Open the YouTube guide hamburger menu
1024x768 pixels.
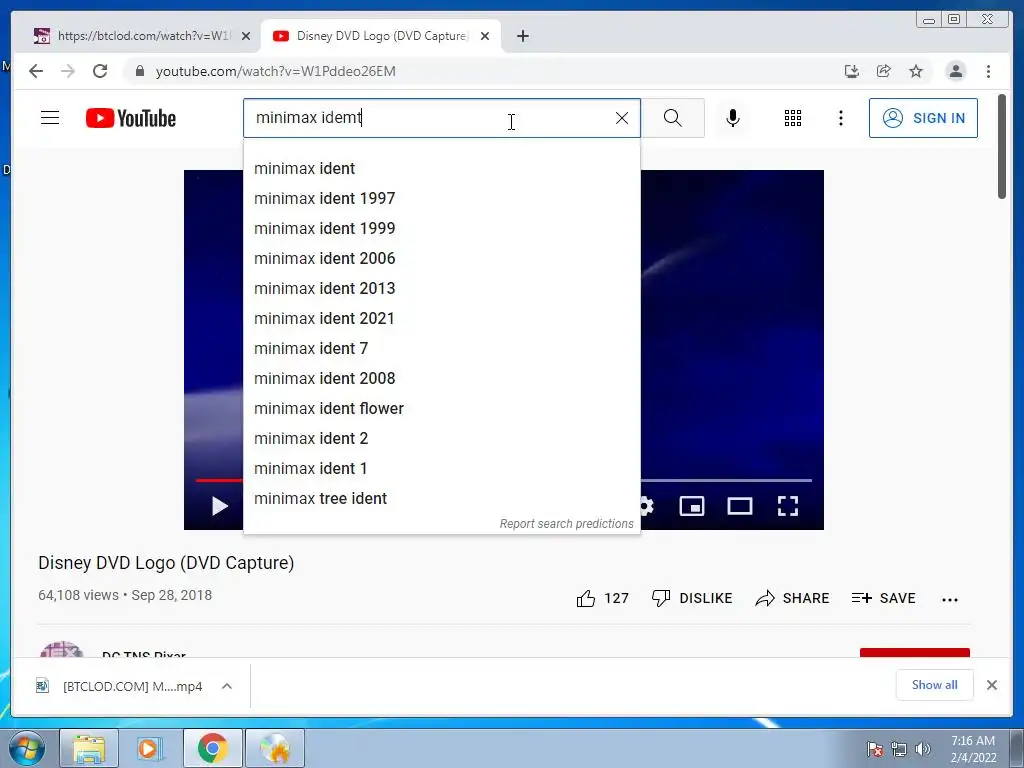click(x=50, y=118)
